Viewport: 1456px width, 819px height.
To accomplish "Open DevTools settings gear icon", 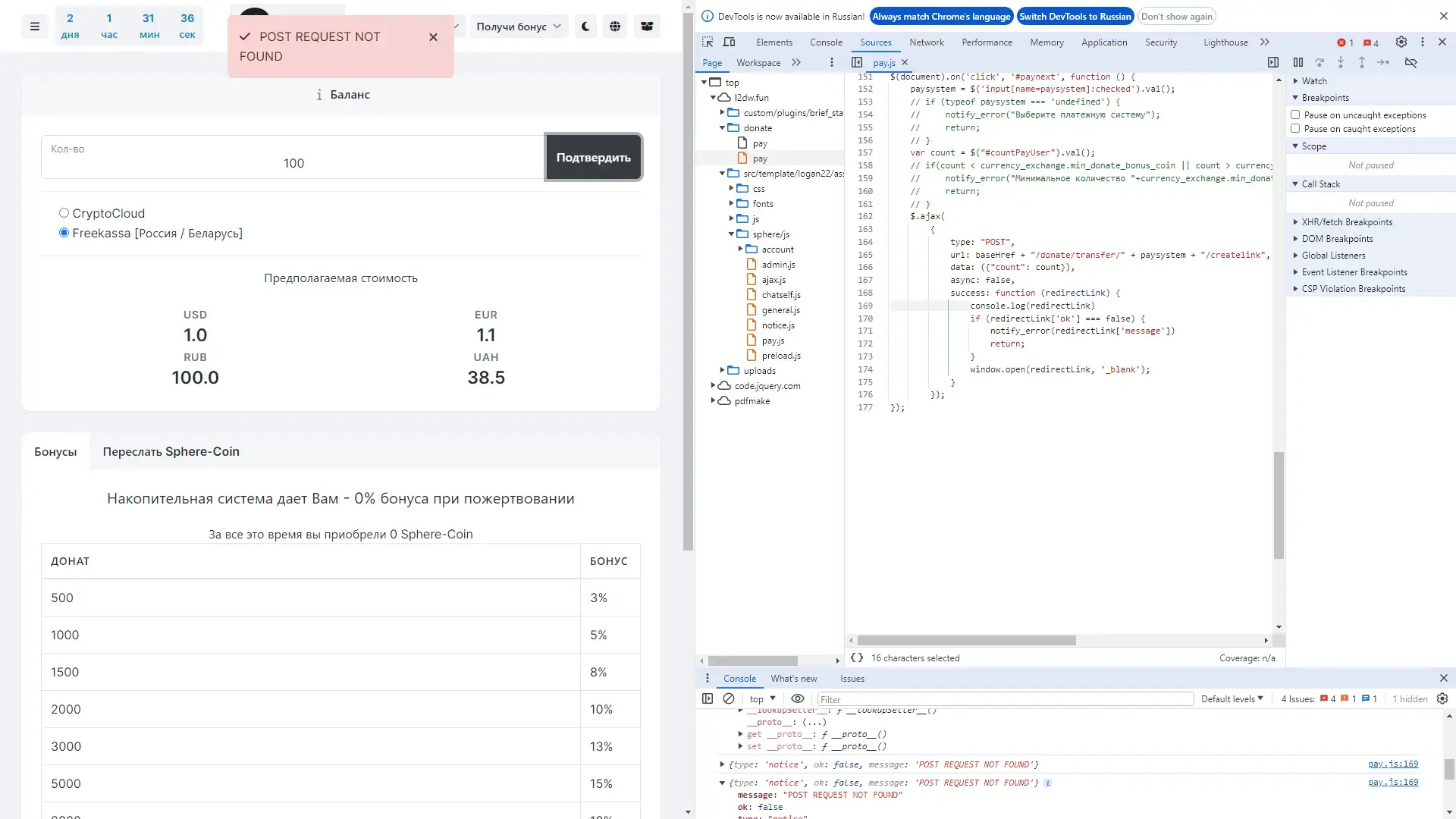I will pos(1401,42).
